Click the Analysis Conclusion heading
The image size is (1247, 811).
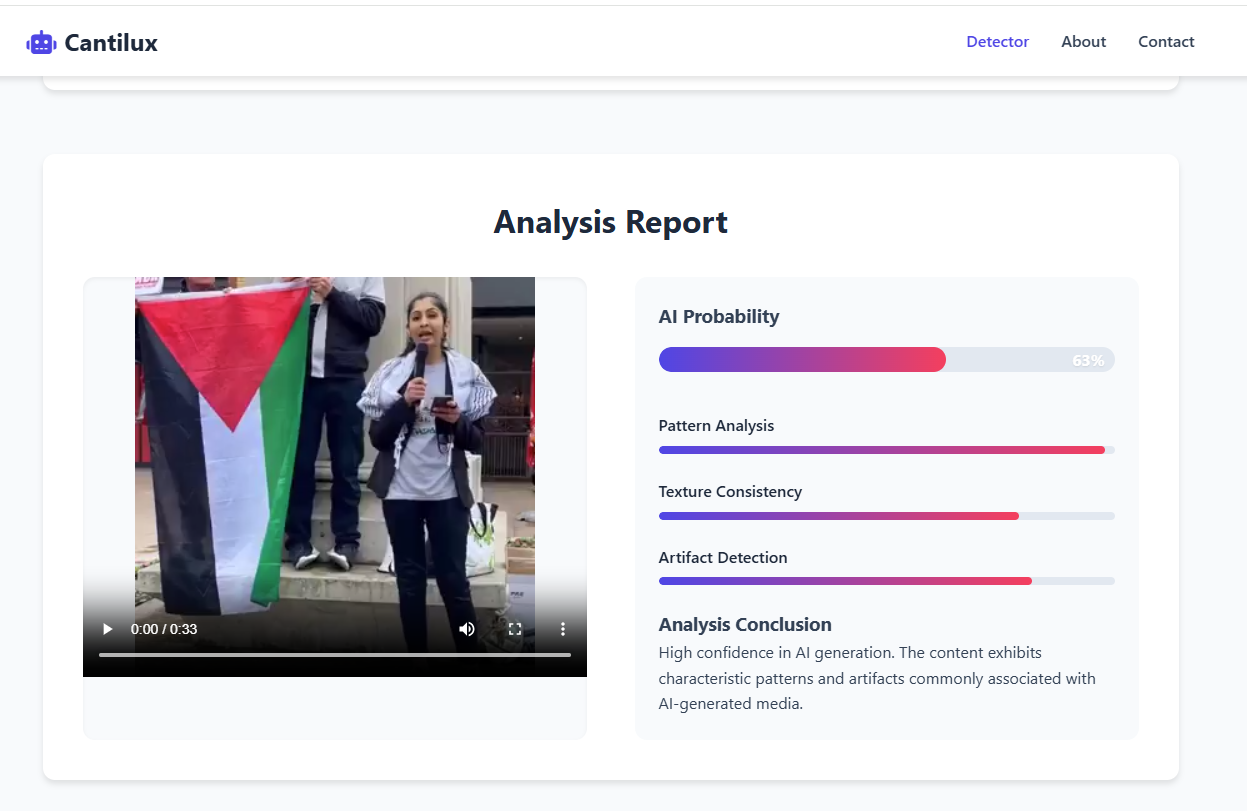(745, 625)
